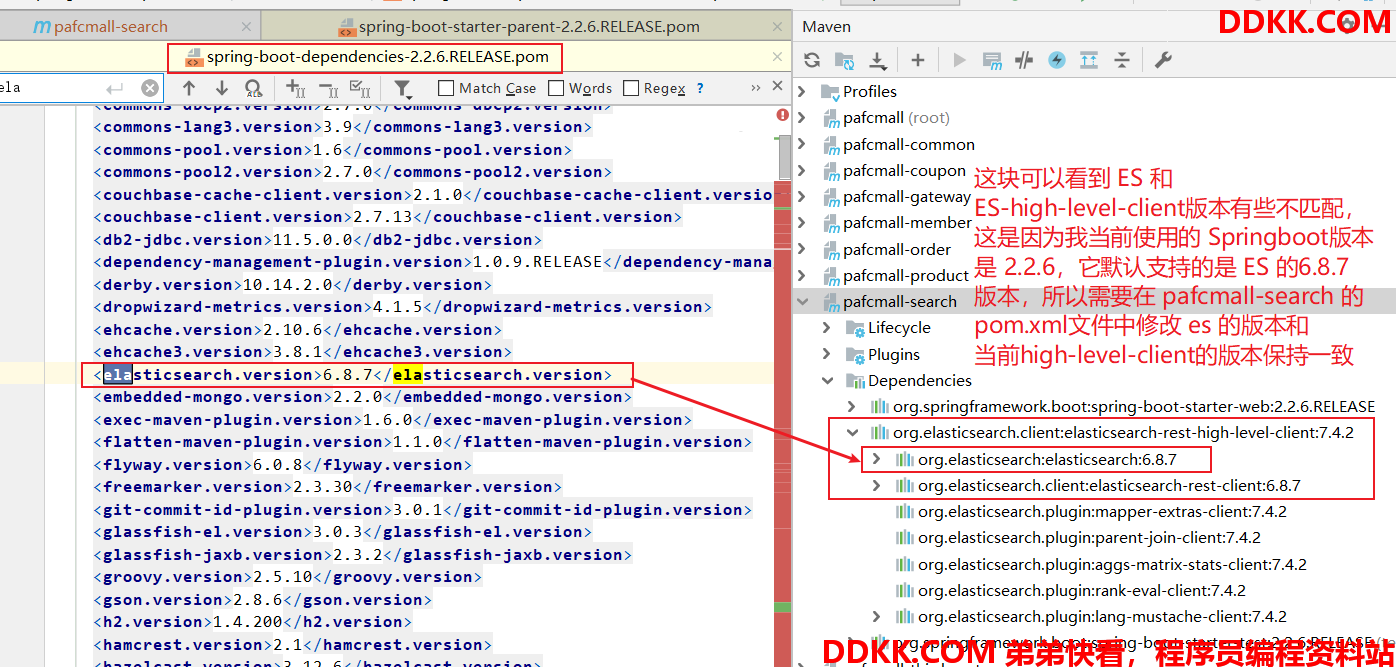Click the editor vertical scrollbar
Image resolution: width=1396 pixels, height=667 pixels.
(x=785, y=155)
